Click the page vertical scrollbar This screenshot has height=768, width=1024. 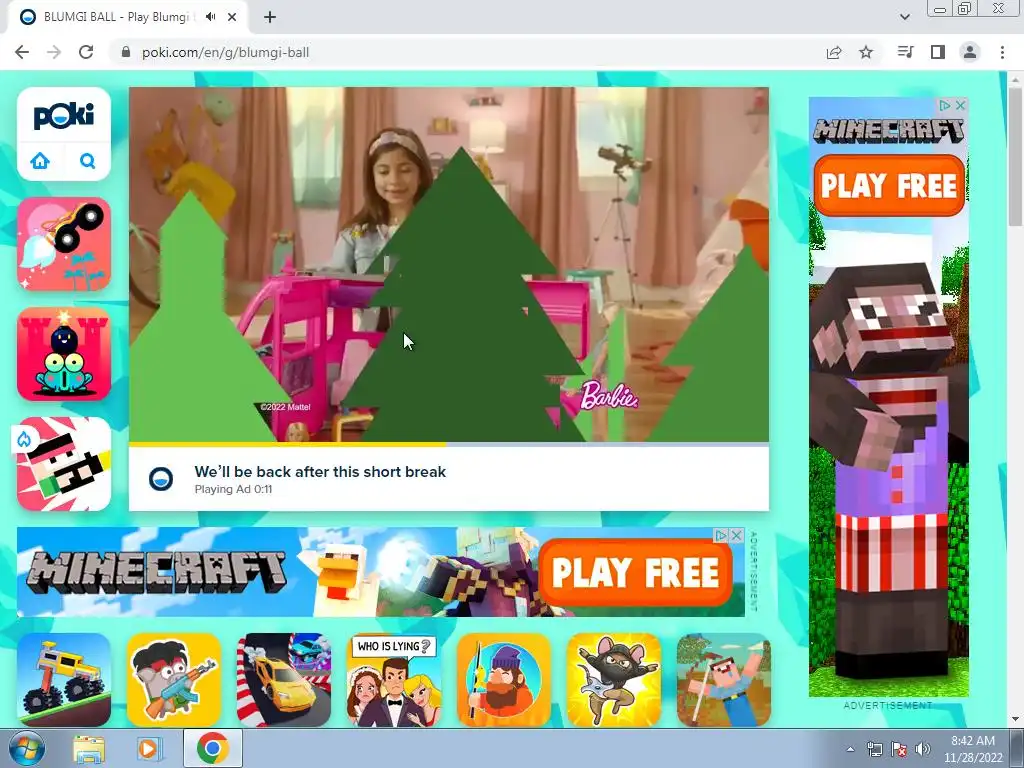pyautogui.click(x=1015, y=158)
